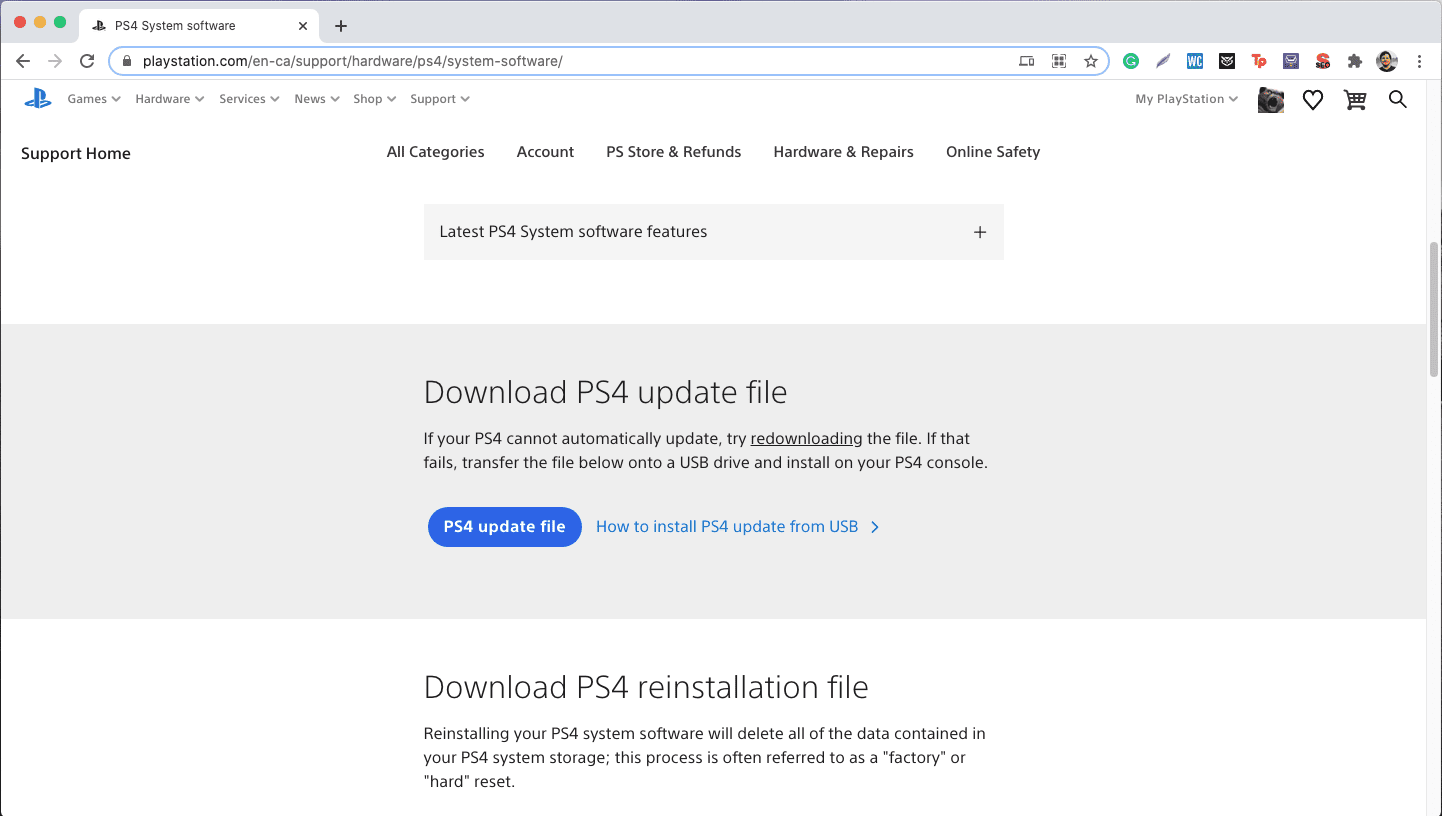The image size is (1442, 816).
Task: Expand the Hardware dropdown menu
Action: pos(170,99)
